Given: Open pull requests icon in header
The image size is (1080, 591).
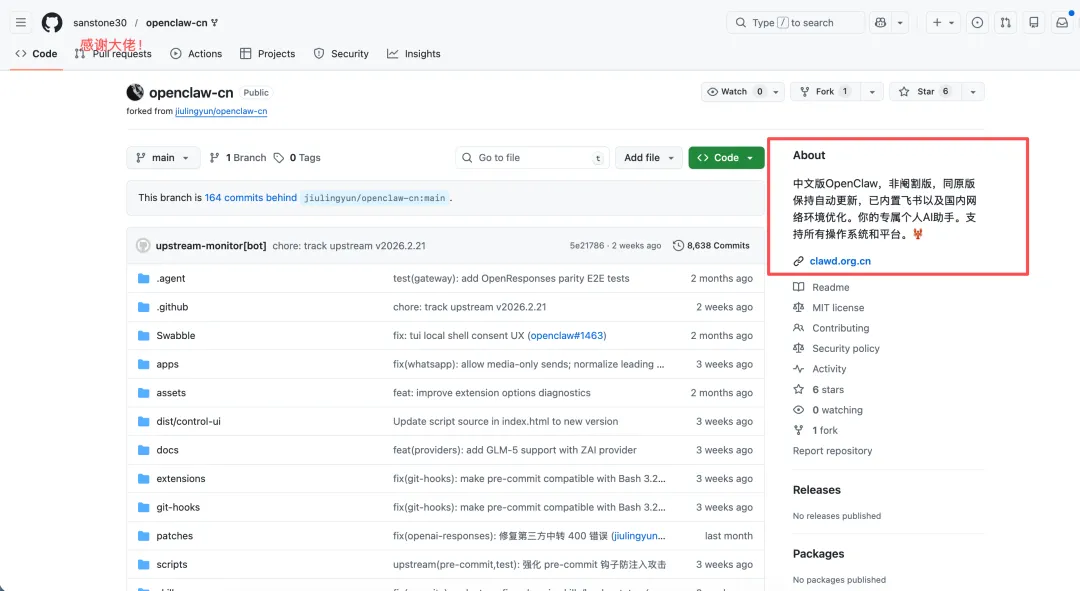Looking at the screenshot, I should (1006, 23).
